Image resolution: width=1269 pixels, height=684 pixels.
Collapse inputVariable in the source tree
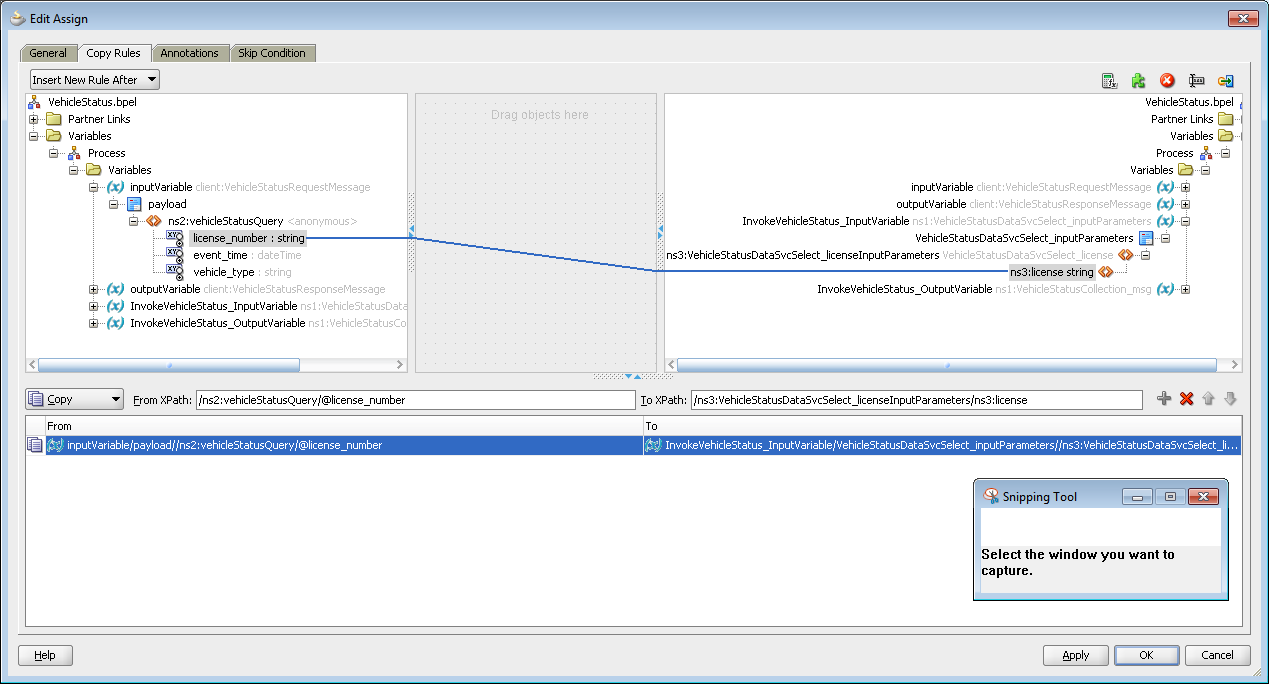(94, 187)
